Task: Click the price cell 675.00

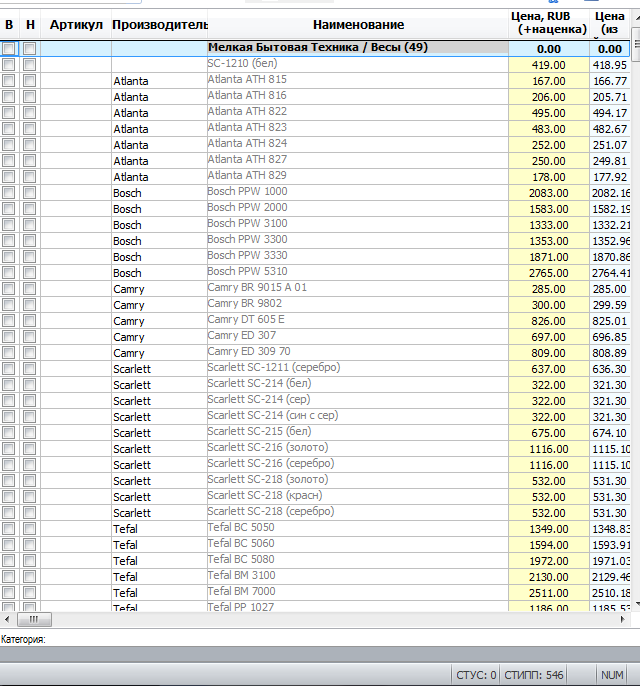Action: [x=549, y=433]
